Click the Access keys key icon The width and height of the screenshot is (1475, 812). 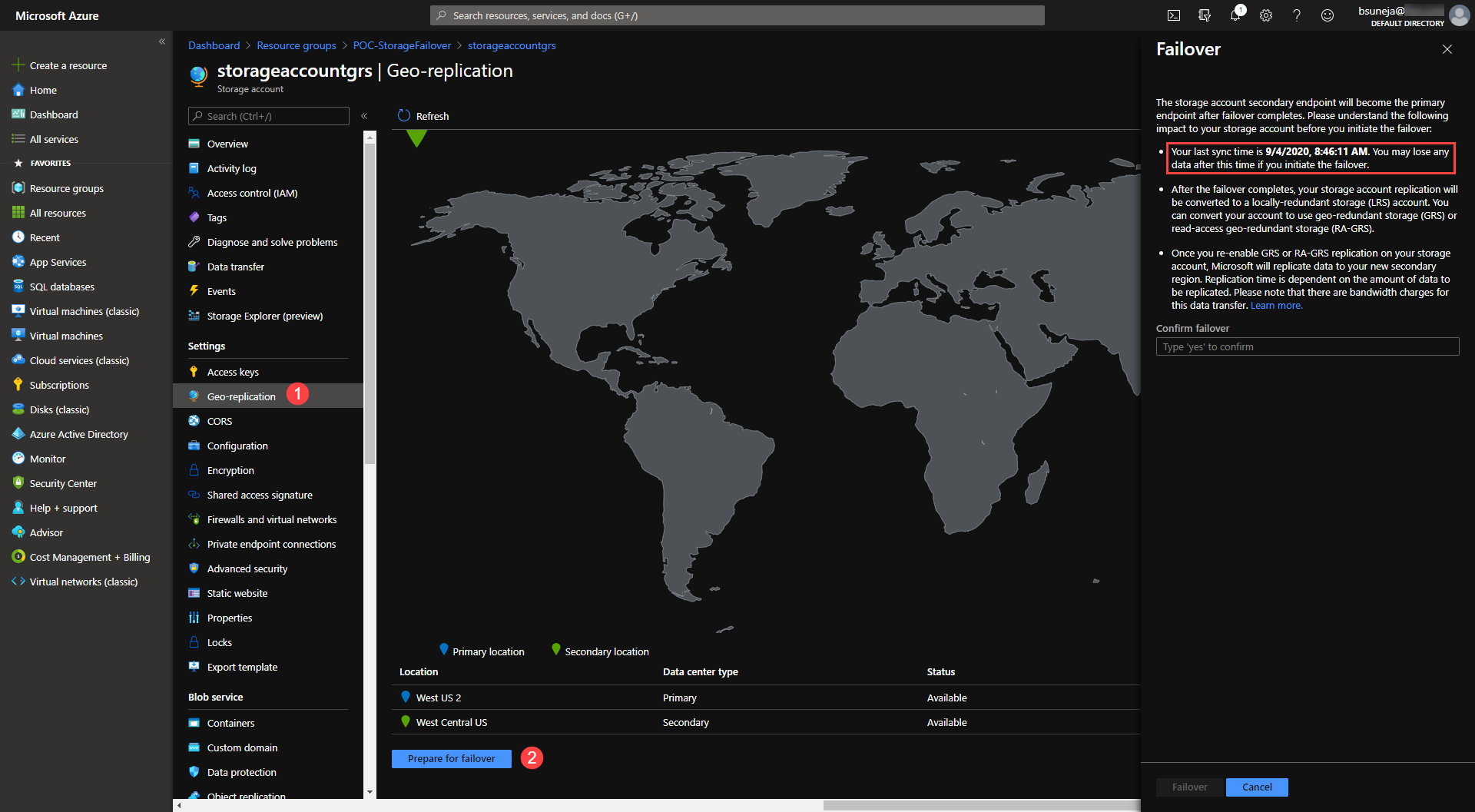(x=194, y=372)
